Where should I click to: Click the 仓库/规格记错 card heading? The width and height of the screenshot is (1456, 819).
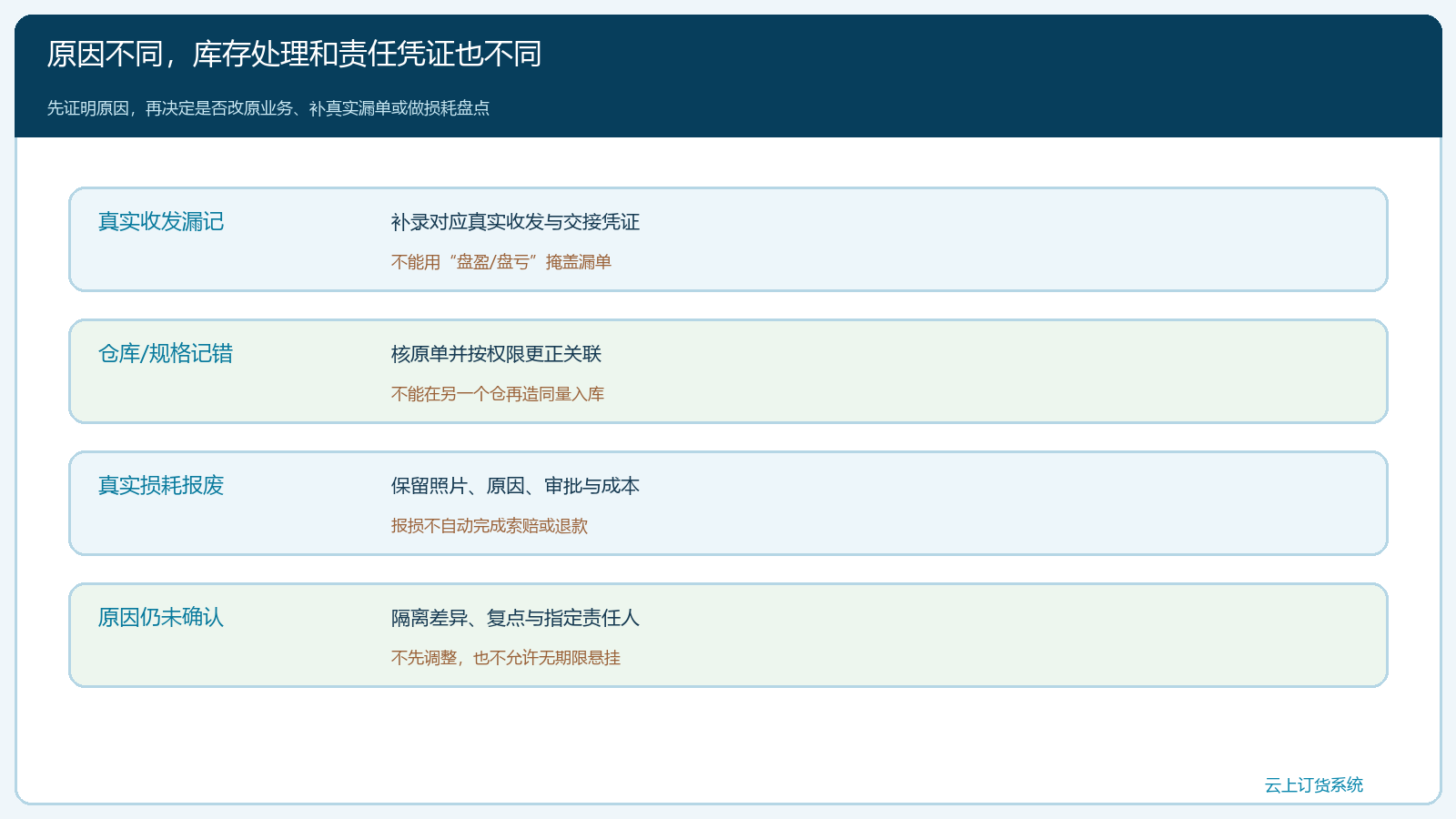[x=166, y=354]
